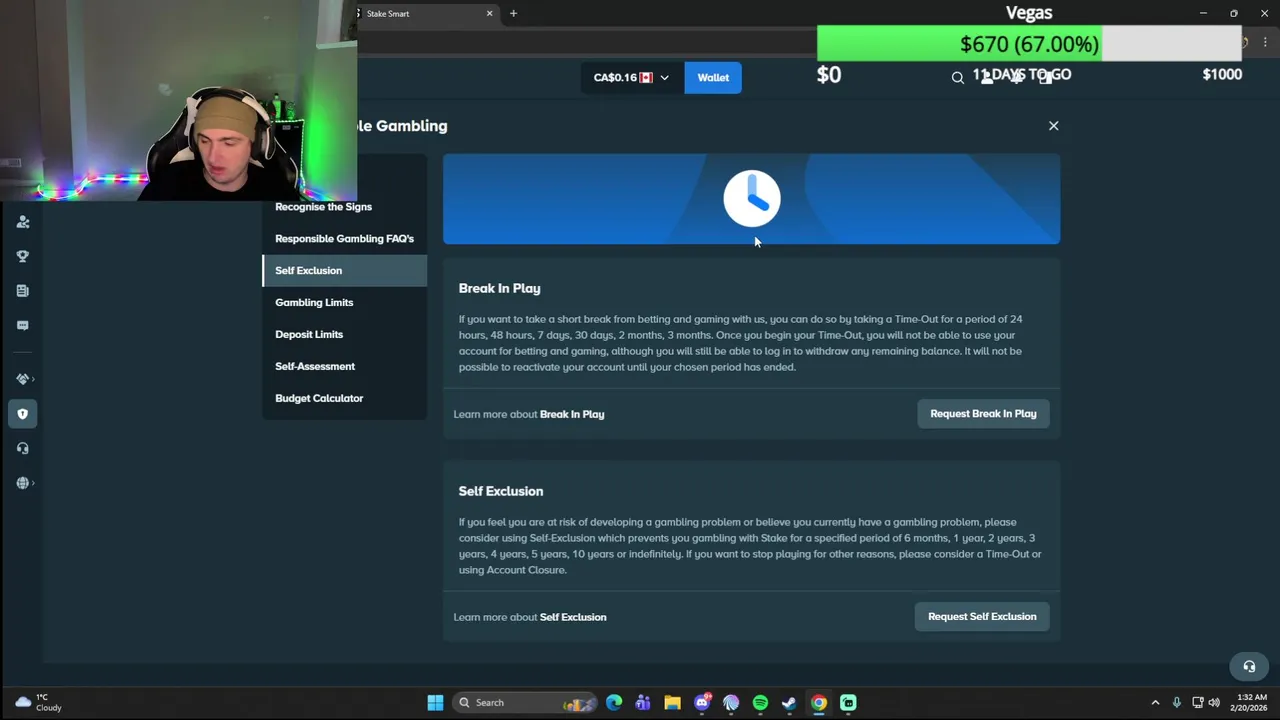The width and height of the screenshot is (1280, 720).
Task: Open the Cloudy weather widget
Action: pyautogui.click(x=37, y=703)
